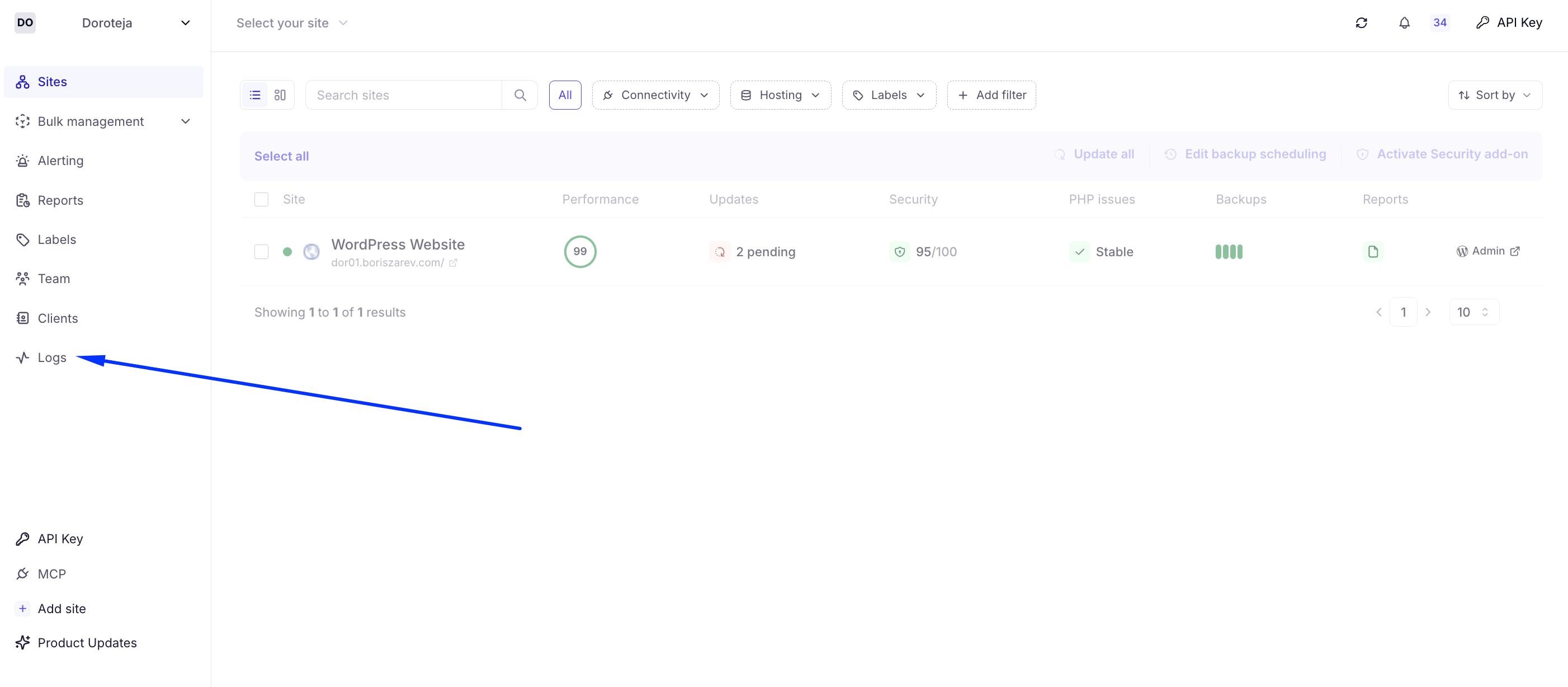
Task: Click the PHP Stable checkmark icon
Action: coord(1079,252)
